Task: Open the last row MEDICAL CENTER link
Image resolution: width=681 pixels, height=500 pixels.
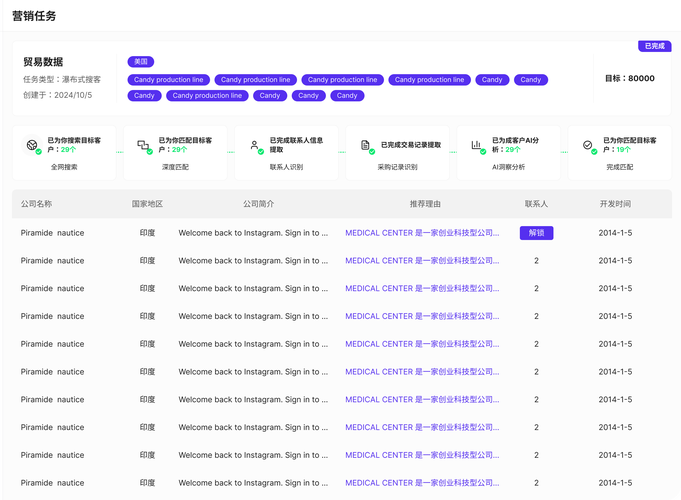Action: [x=422, y=483]
